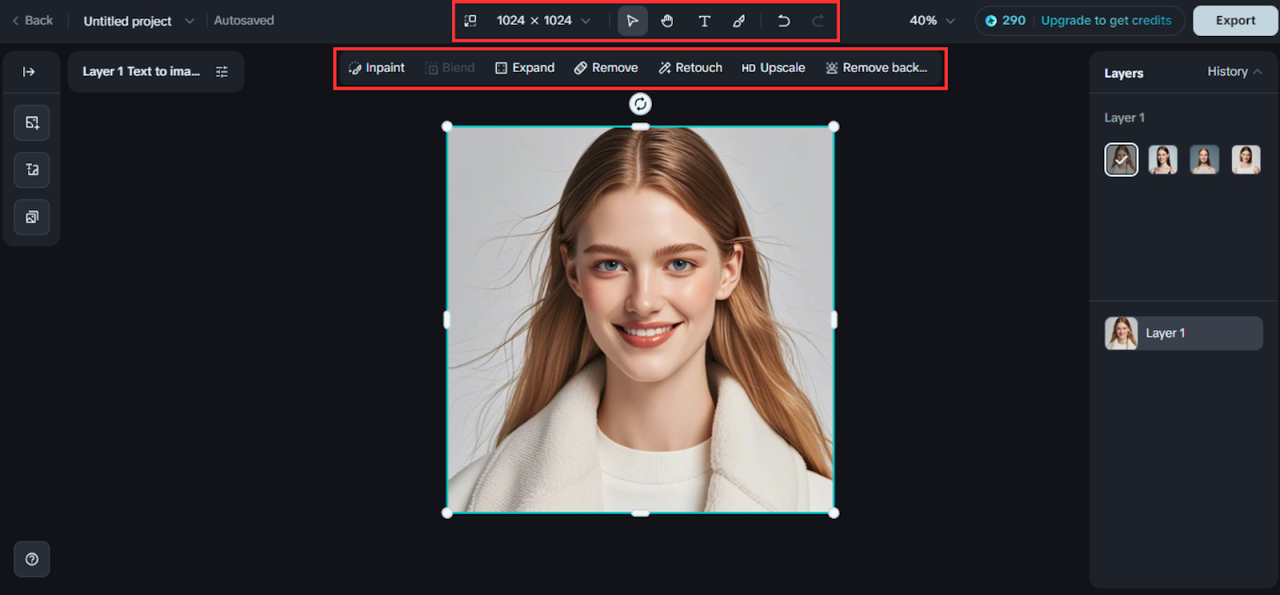This screenshot has height=595, width=1280.
Task: Select the Text tool
Action: [x=704, y=21]
